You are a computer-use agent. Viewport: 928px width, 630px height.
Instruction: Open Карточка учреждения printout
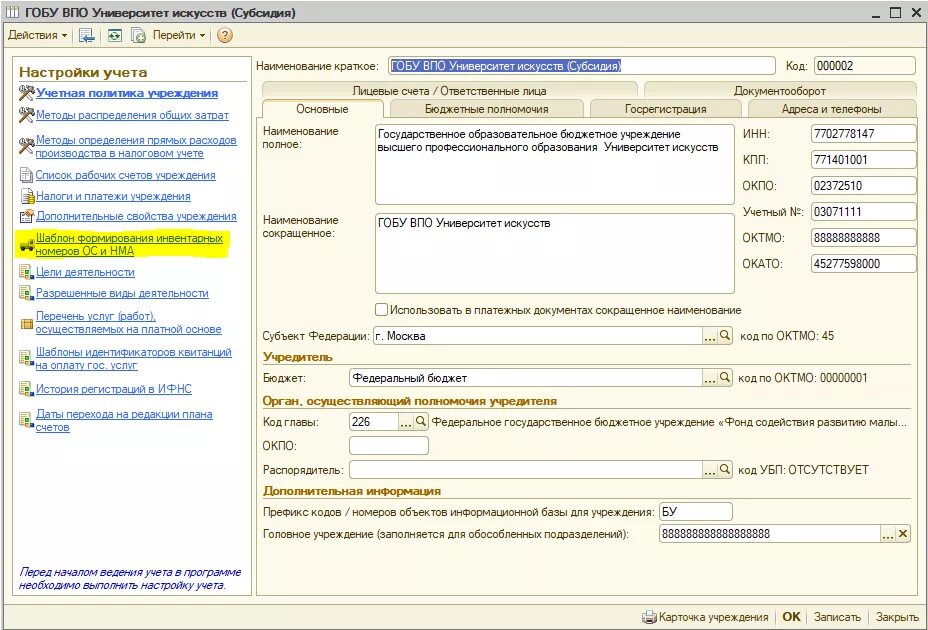pos(705,617)
